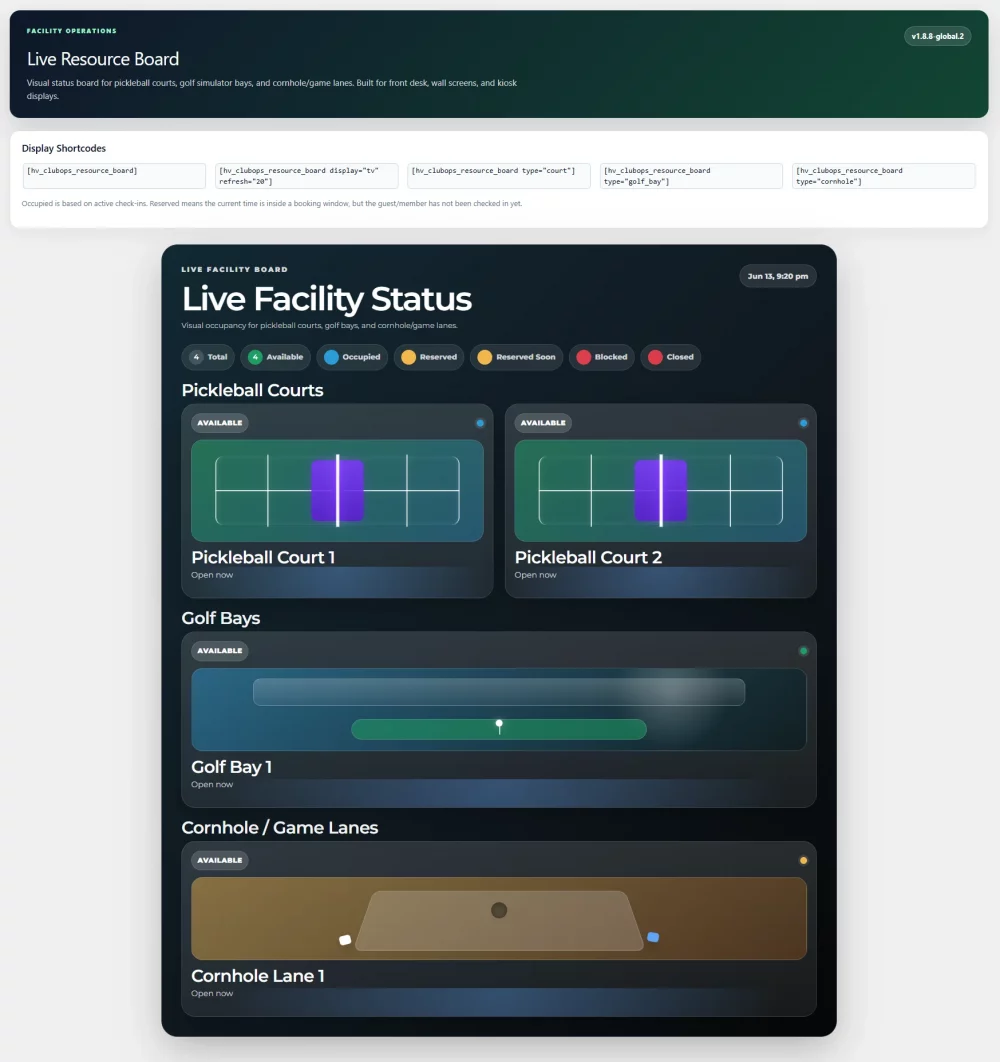Click the Total count legend chip
Screen dimensions: 1000x1062
tap(208, 357)
